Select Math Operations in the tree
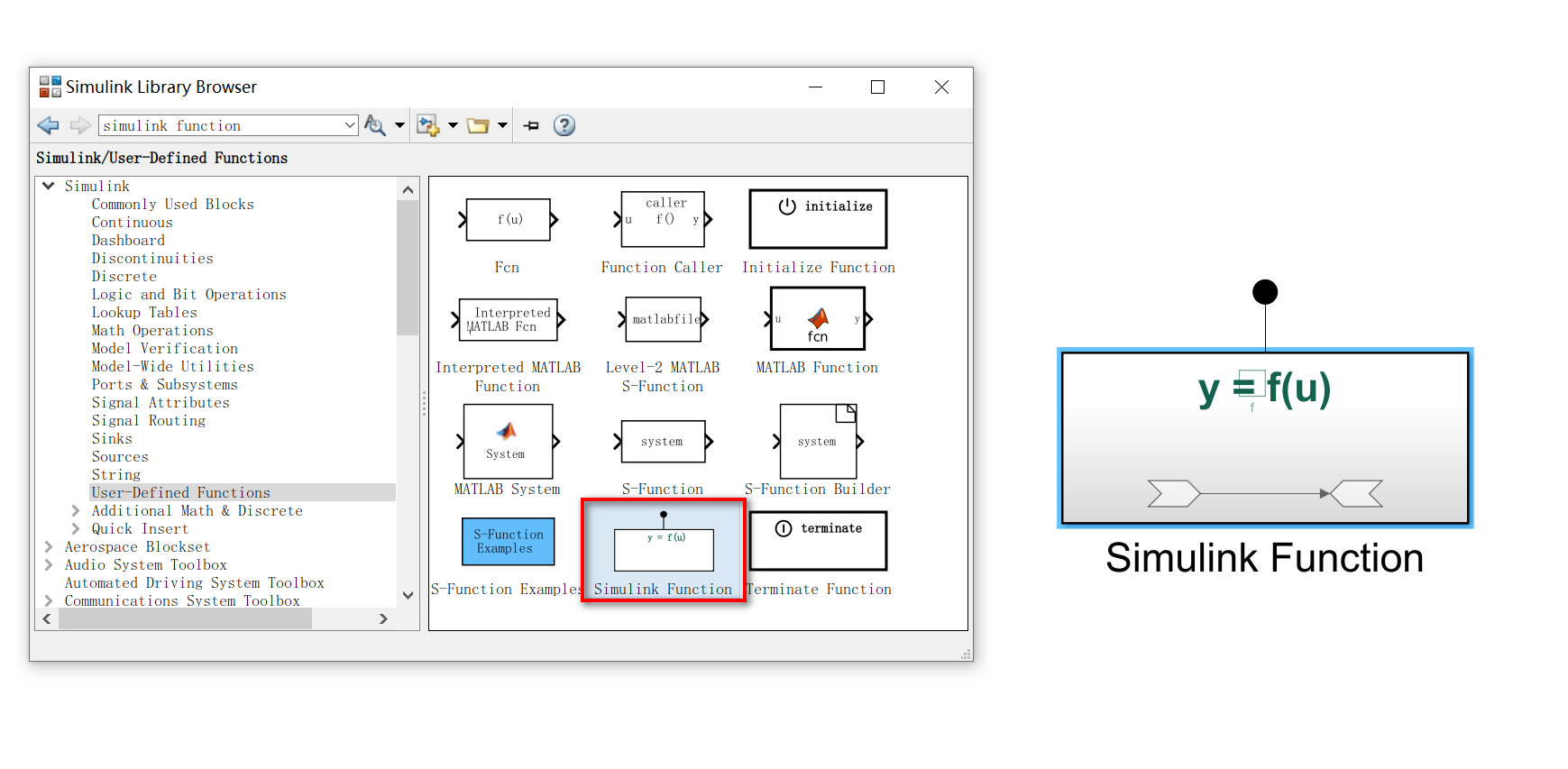 pos(153,330)
